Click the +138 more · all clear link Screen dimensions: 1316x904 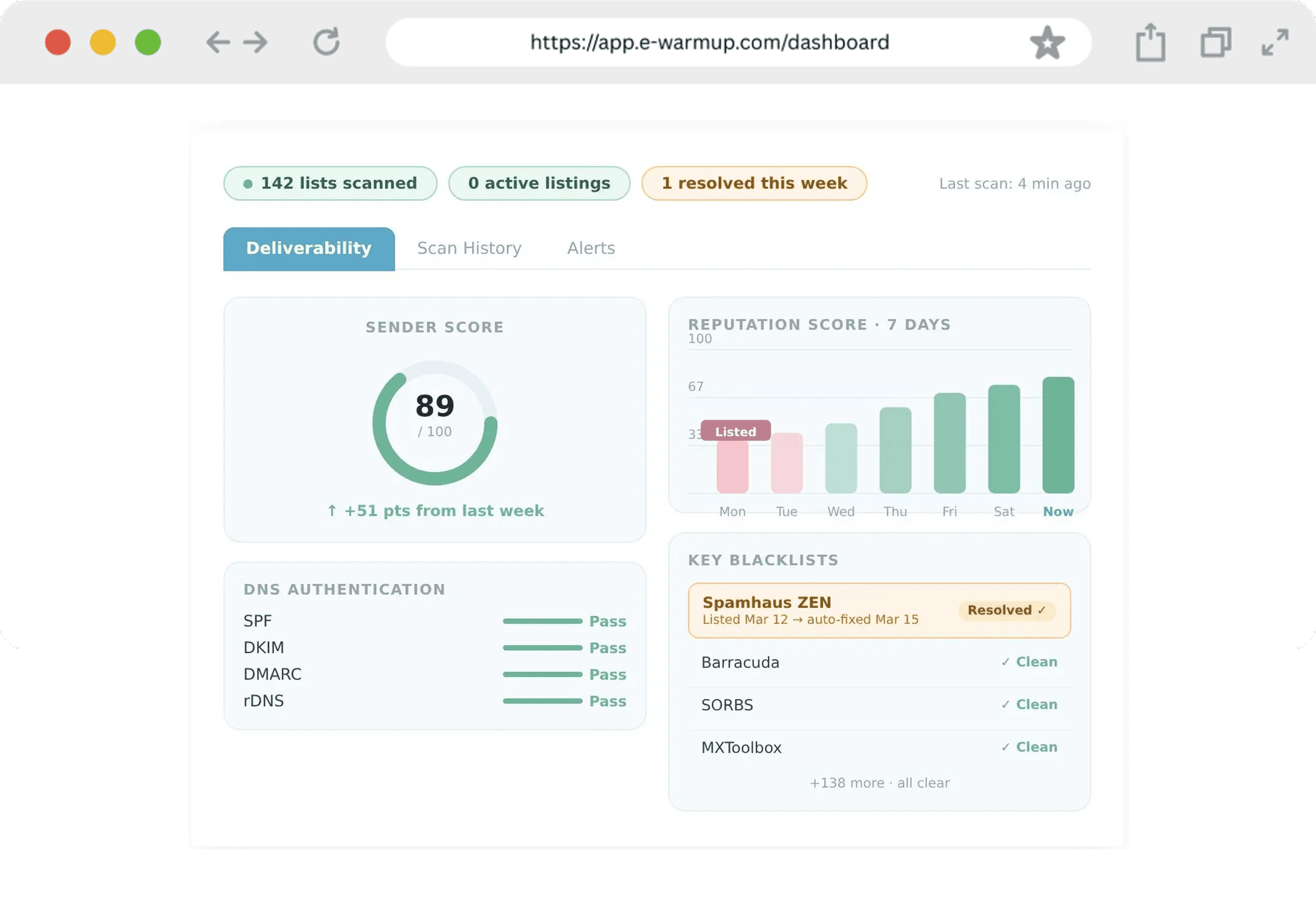pyautogui.click(x=879, y=783)
